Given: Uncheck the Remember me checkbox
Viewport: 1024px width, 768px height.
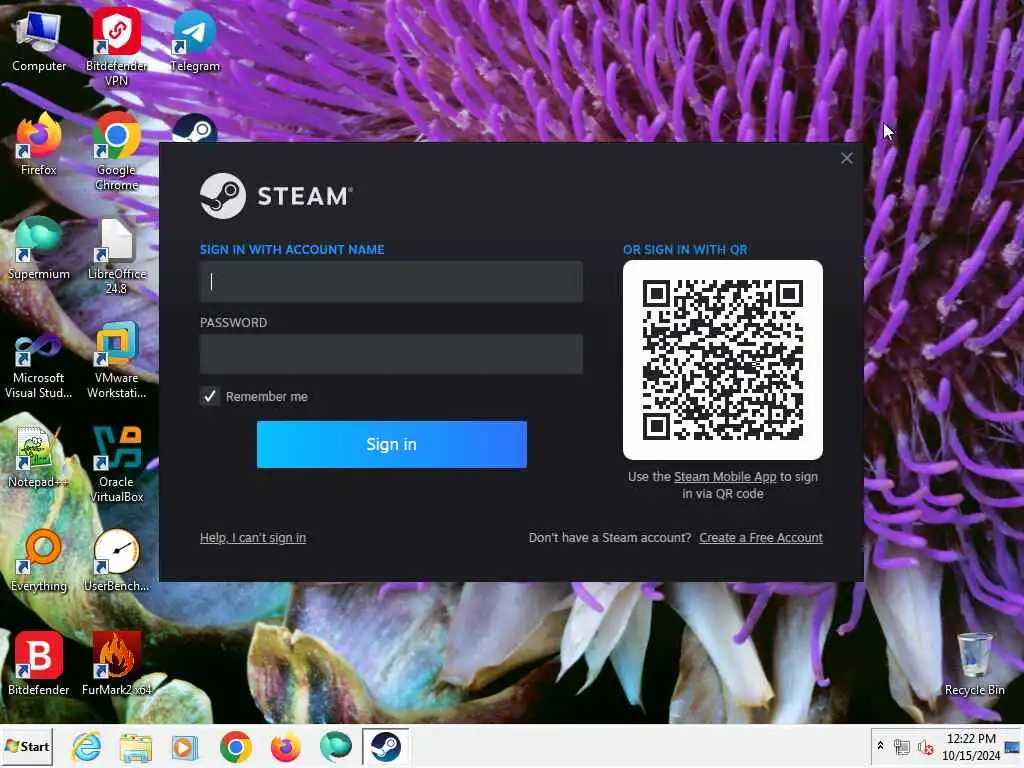Looking at the screenshot, I should 210,396.
